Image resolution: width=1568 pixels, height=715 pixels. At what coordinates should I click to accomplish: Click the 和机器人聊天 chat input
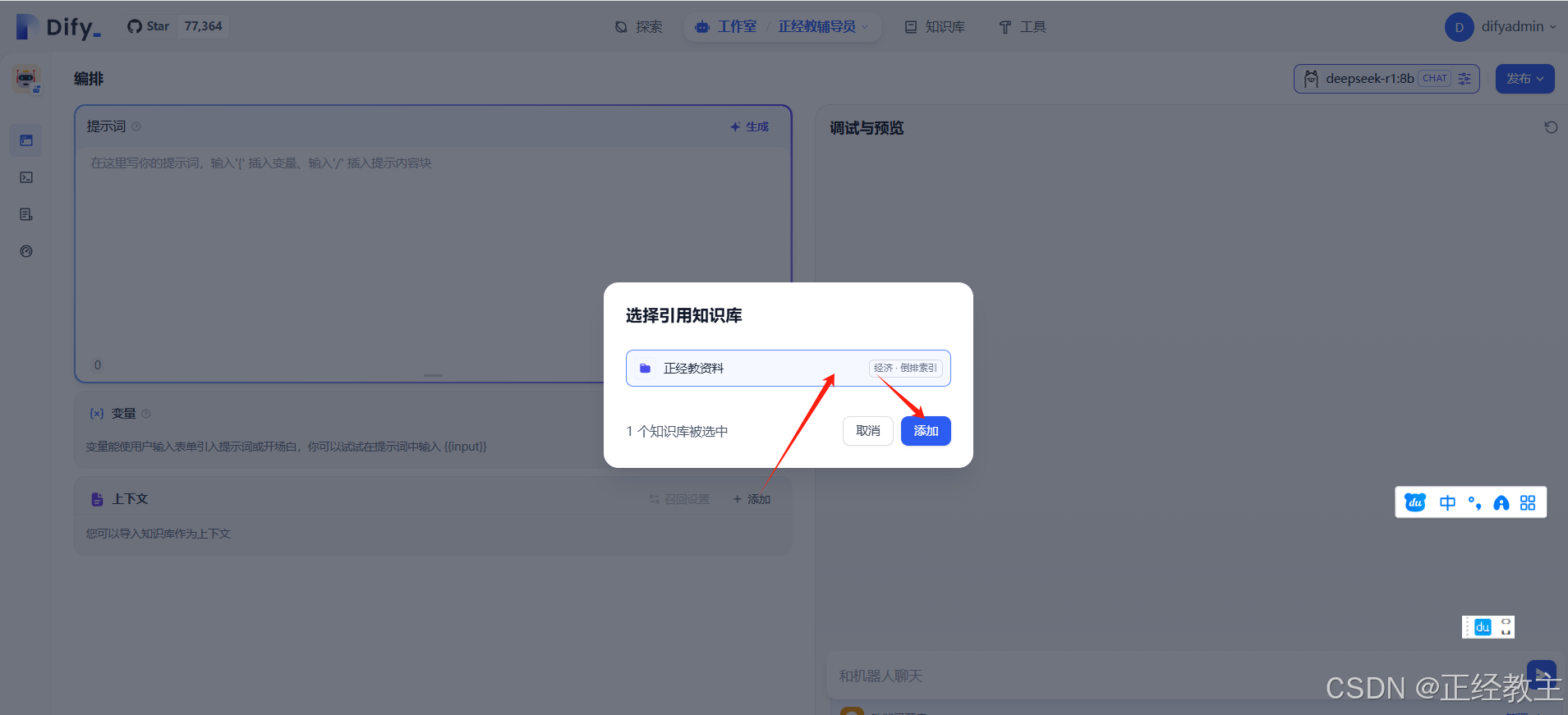1175,676
